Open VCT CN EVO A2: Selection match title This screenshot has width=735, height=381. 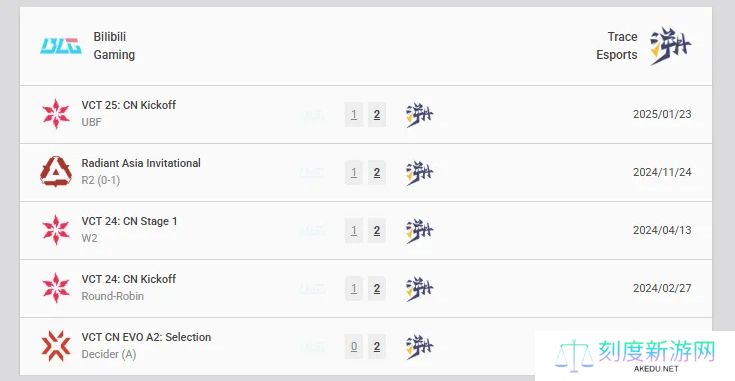146,337
